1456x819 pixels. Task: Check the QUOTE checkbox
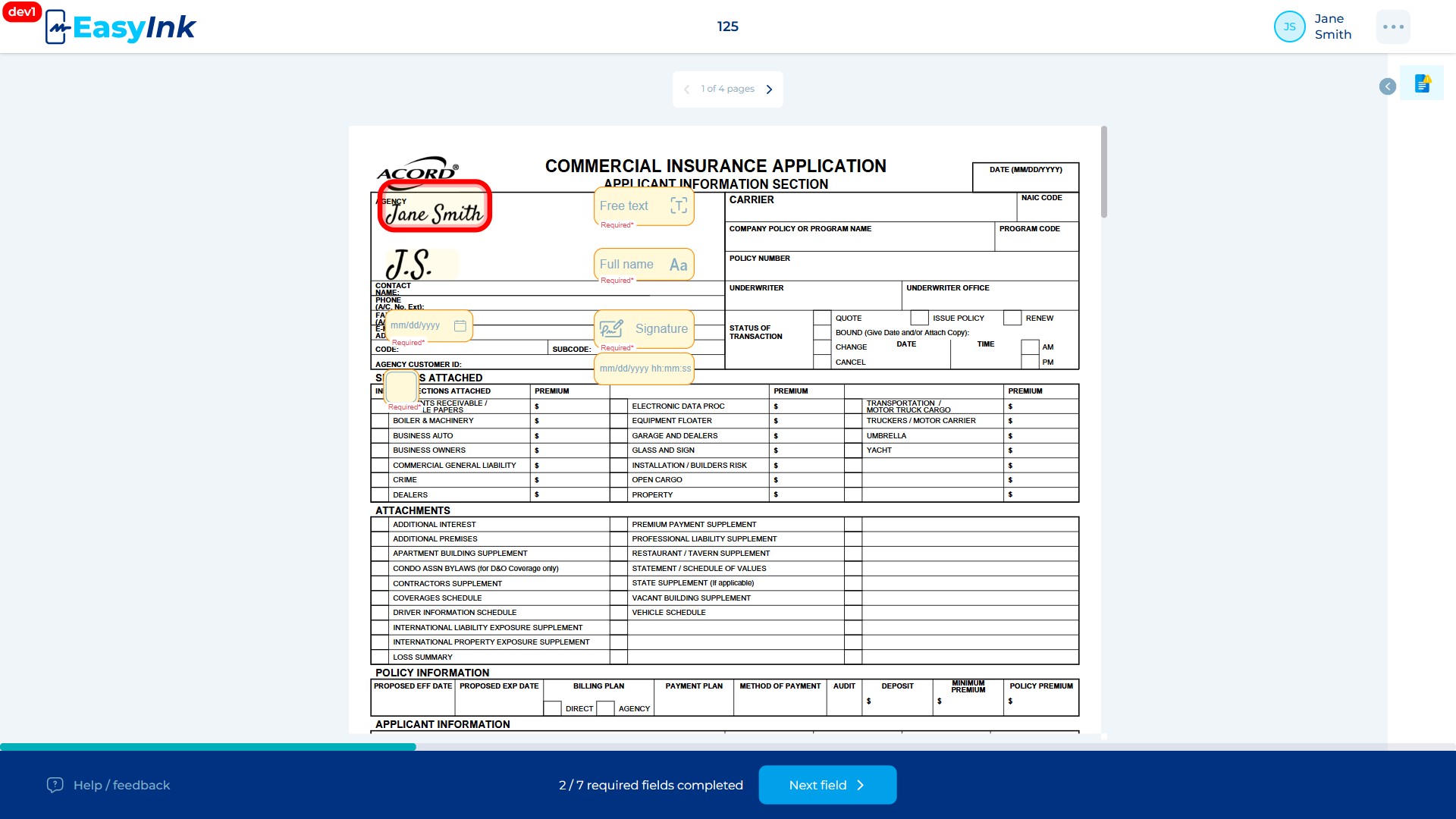click(822, 318)
